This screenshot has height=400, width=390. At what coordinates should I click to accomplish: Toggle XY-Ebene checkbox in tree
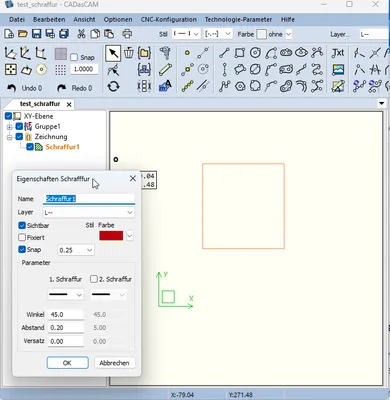click(8, 116)
